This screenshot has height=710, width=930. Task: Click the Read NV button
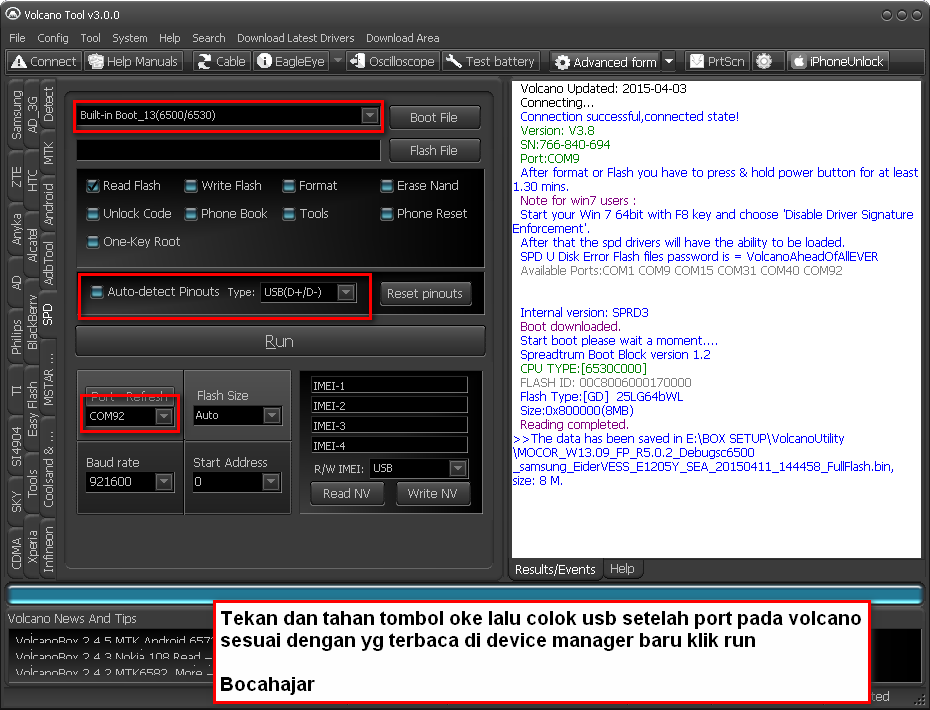tap(347, 494)
